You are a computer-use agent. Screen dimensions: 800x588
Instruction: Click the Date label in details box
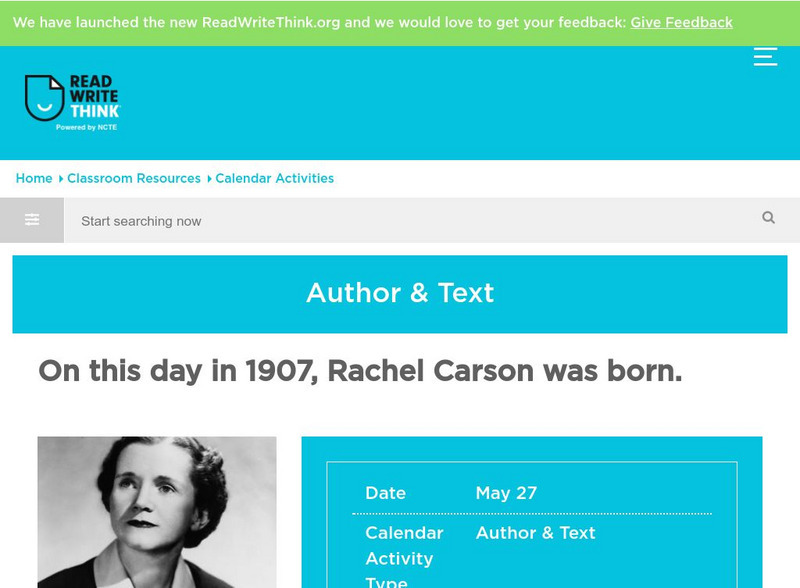click(385, 493)
